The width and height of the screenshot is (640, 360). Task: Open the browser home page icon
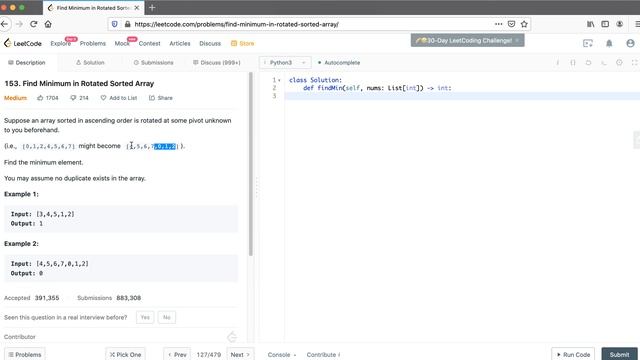pos(48,24)
